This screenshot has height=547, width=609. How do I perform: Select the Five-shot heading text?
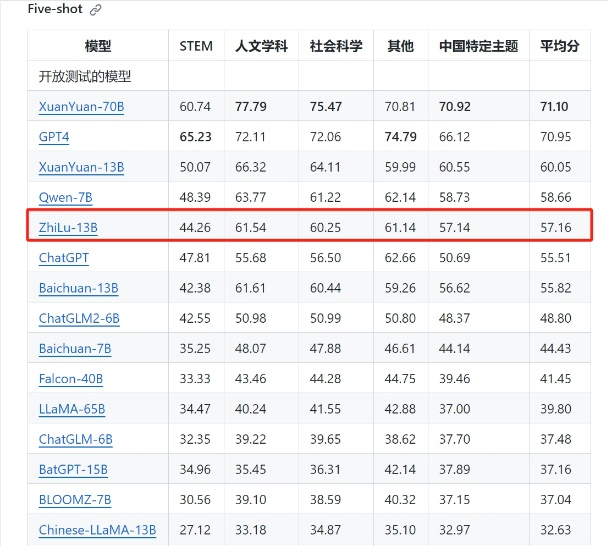pos(55,9)
